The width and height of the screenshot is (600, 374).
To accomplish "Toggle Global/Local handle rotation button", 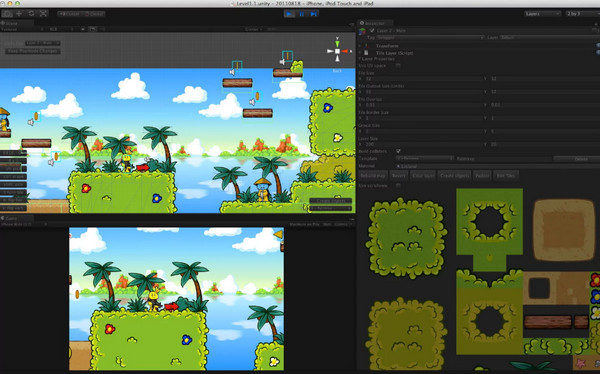I will pyautogui.click(x=93, y=14).
